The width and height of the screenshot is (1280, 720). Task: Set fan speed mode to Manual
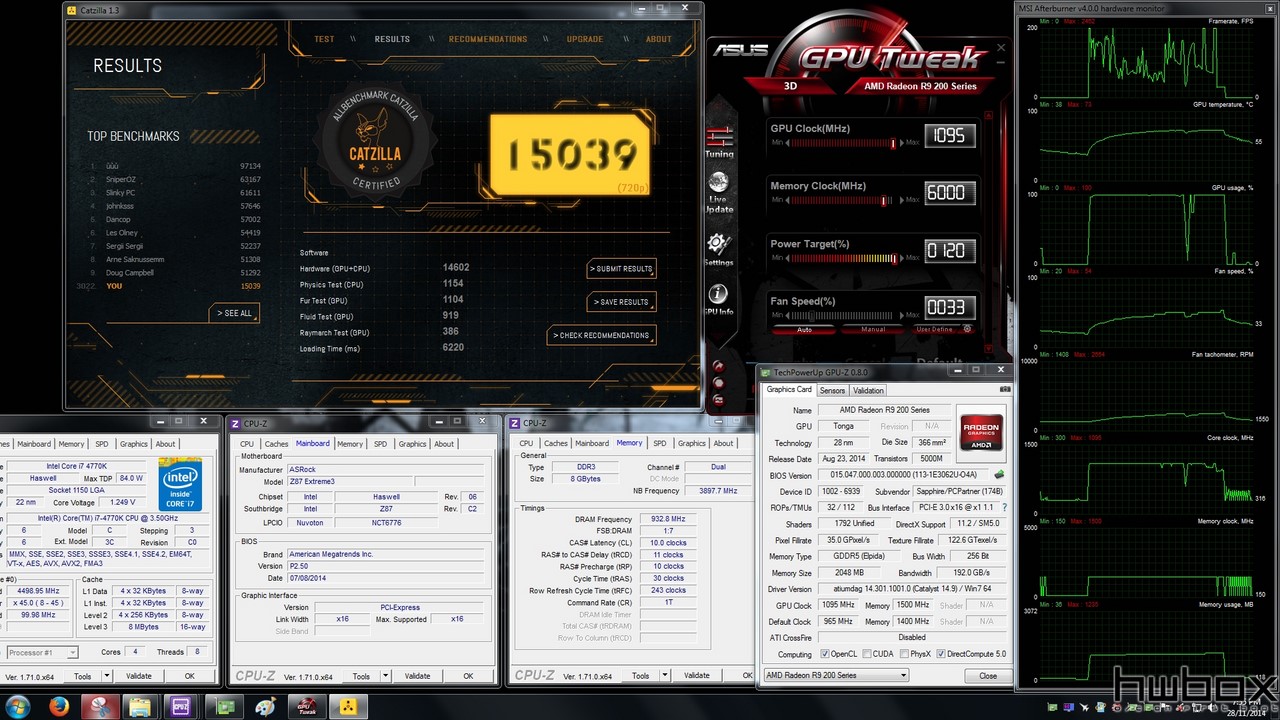click(873, 329)
